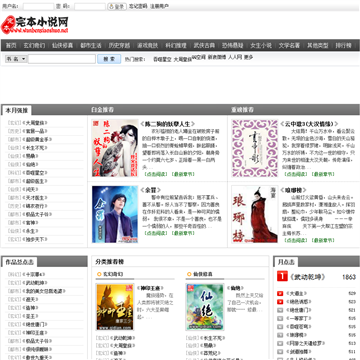Click the 忘记密码 link
Viewport: 360px width, 360px height.
tap(138, 6)
